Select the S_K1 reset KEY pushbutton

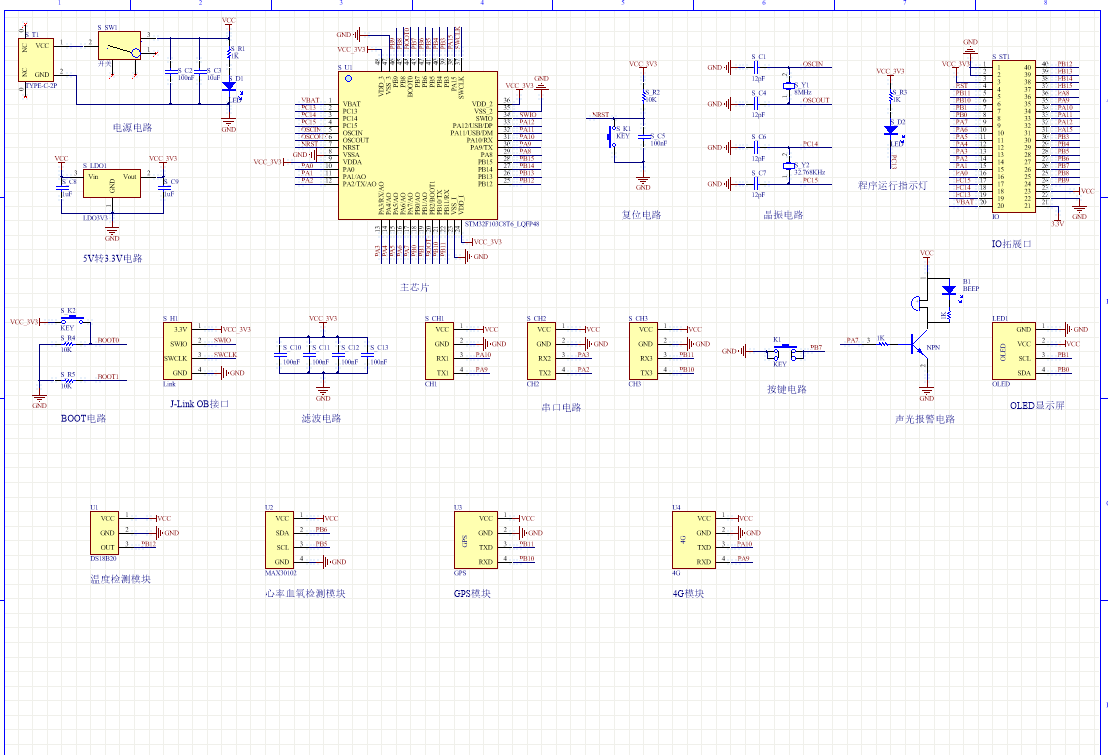pos(612,135)
